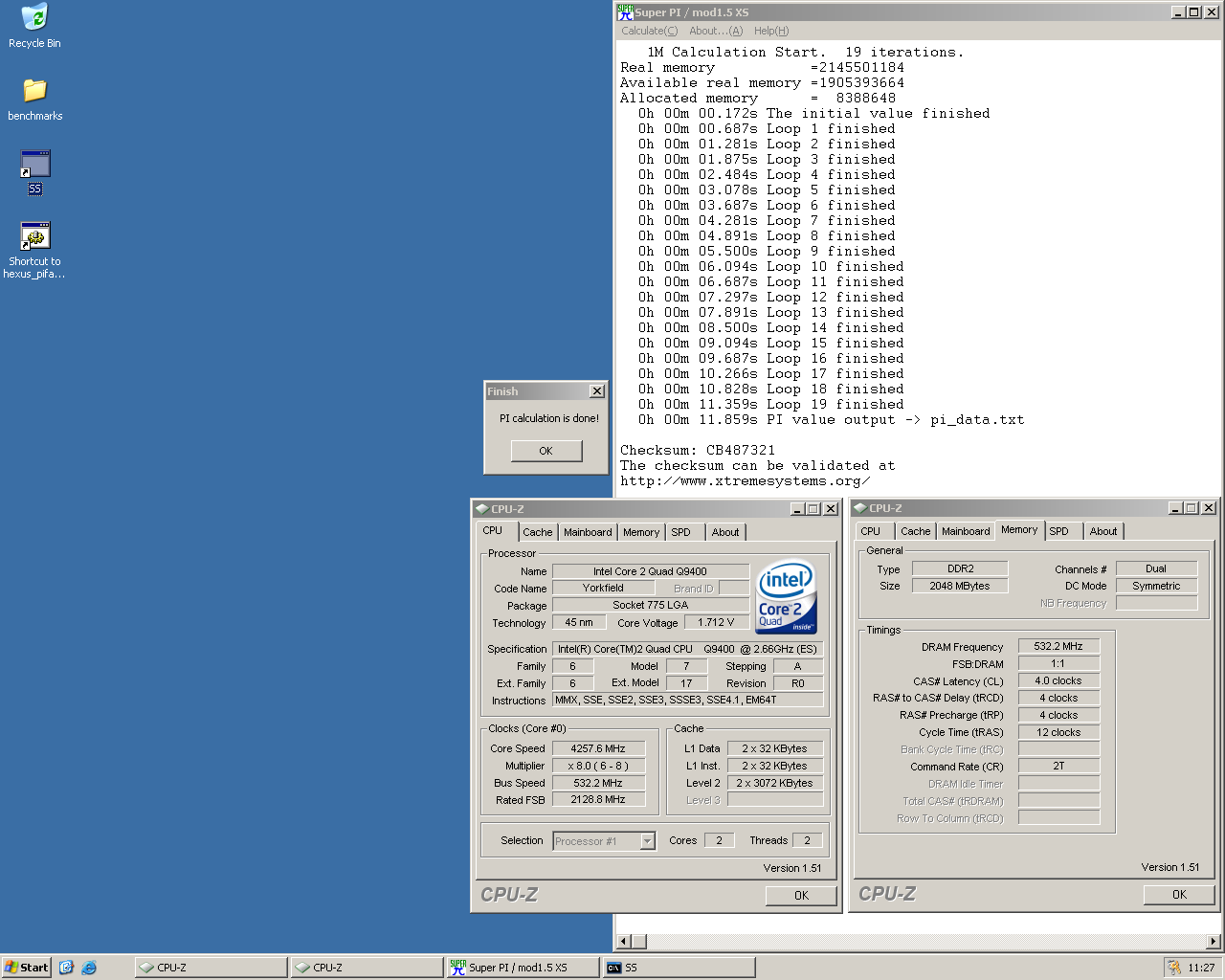Launch Show Desktop quick launch icon
The width and height of the screenshot is (1225, 980).
pos(66,968)
